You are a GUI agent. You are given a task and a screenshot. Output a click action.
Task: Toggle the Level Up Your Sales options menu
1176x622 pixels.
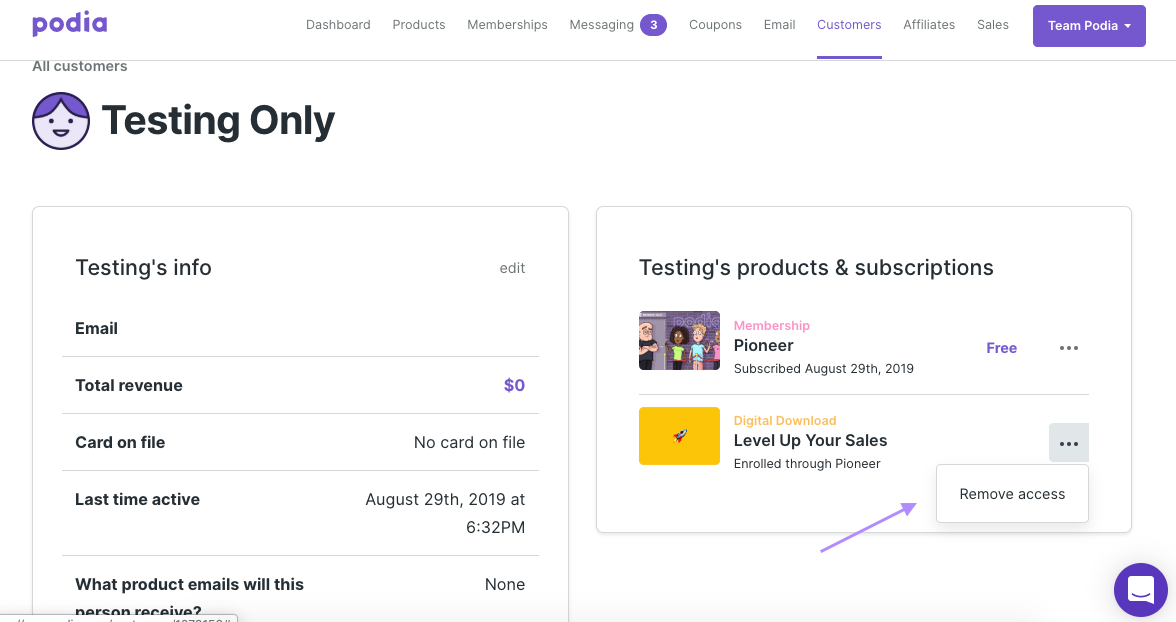pos(1068,443)
